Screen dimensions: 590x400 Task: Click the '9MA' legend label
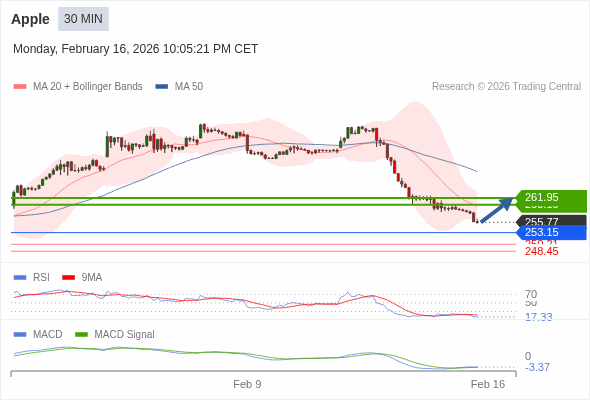click(x=92, y=278)
